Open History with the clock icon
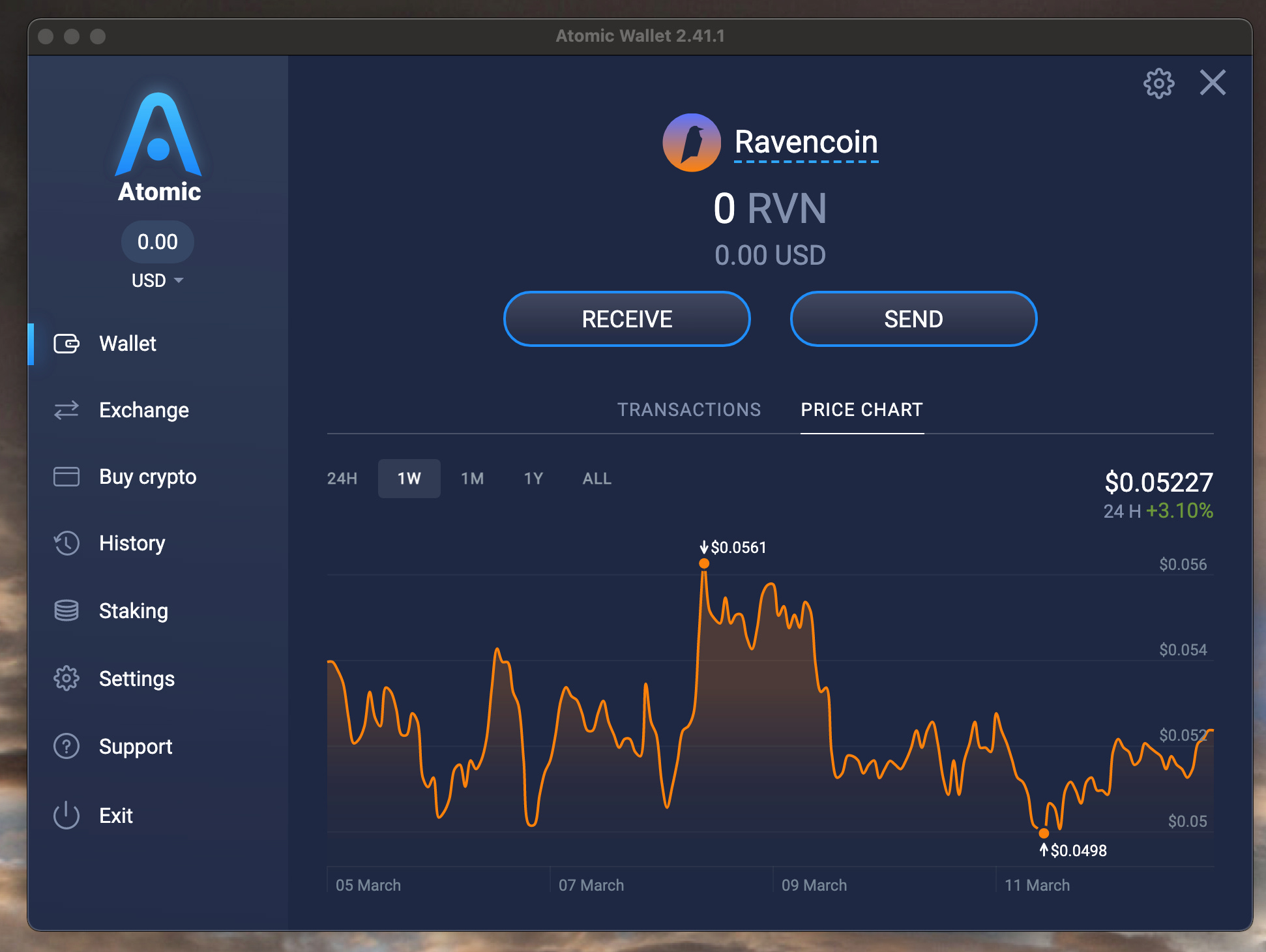Viewport: 1266px width, 952px height. [66, 543]
